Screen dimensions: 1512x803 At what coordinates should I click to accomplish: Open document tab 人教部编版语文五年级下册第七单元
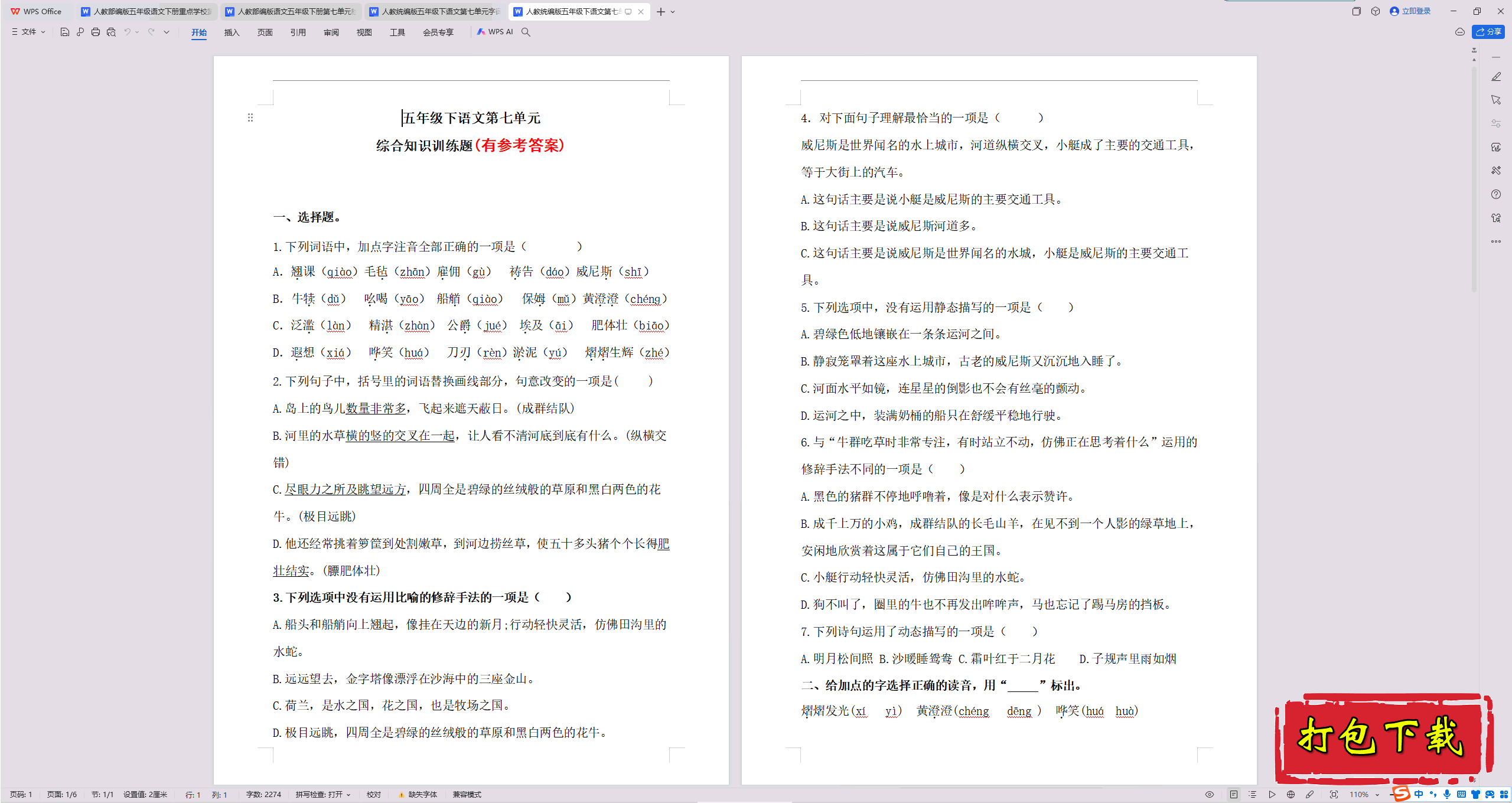coord(291,11)
